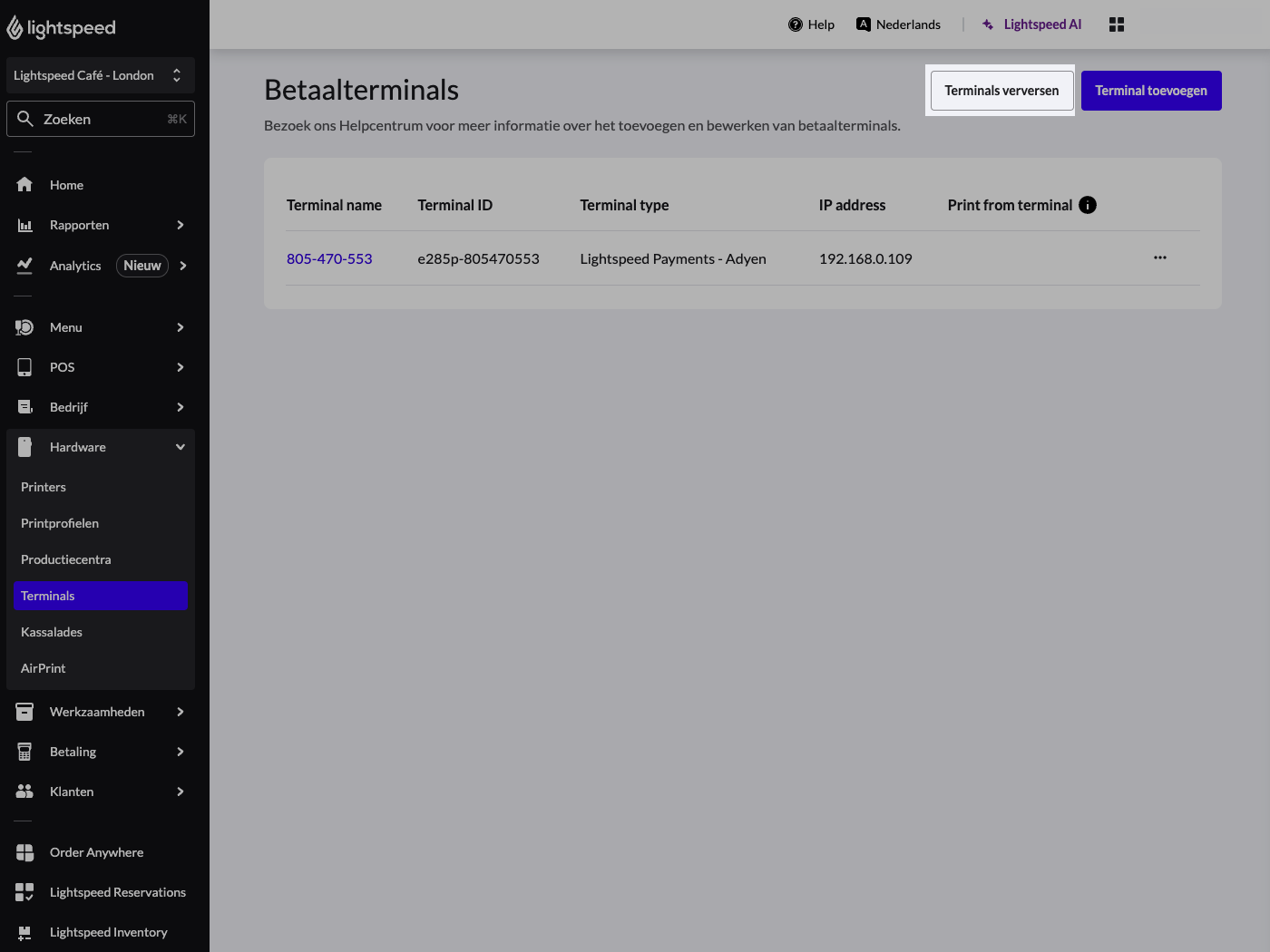Click the Betaling calculator icon
The height and width of the screenshot is (952, 1270).
pyautogui.click(x=24, y=752)
